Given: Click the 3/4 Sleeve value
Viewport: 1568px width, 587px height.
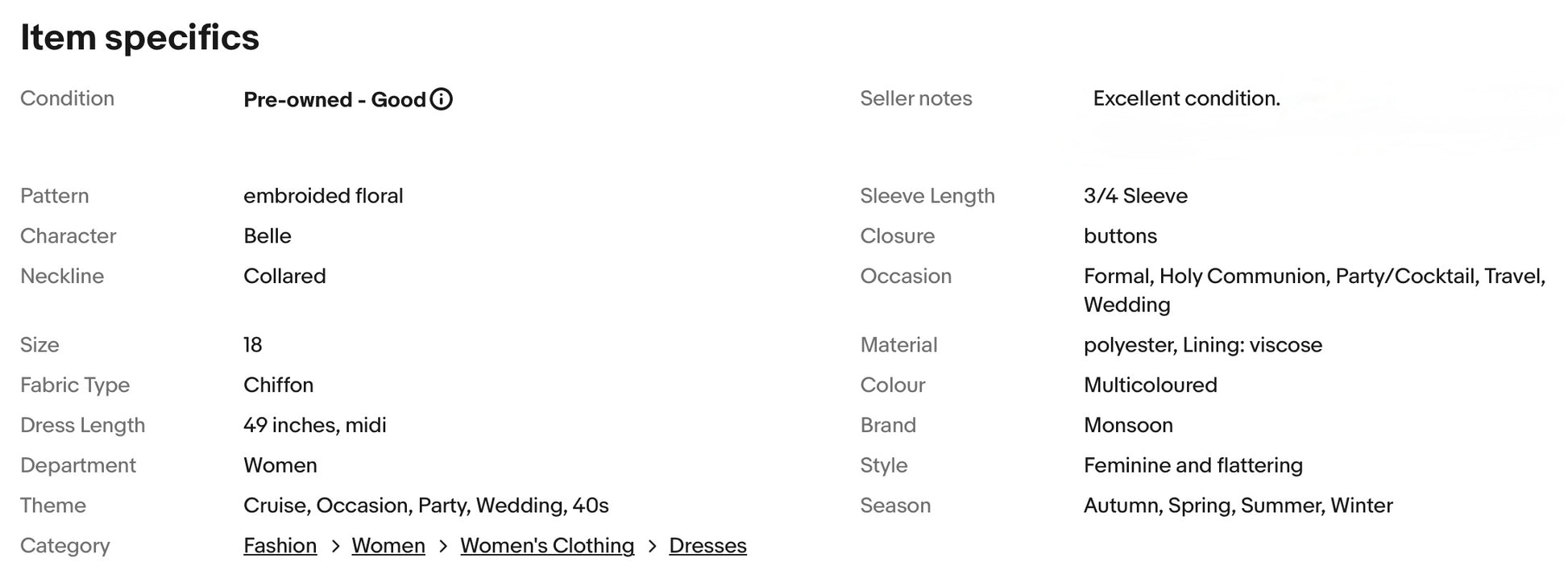Looking at the screenshot, I should tap(1135, 196).
